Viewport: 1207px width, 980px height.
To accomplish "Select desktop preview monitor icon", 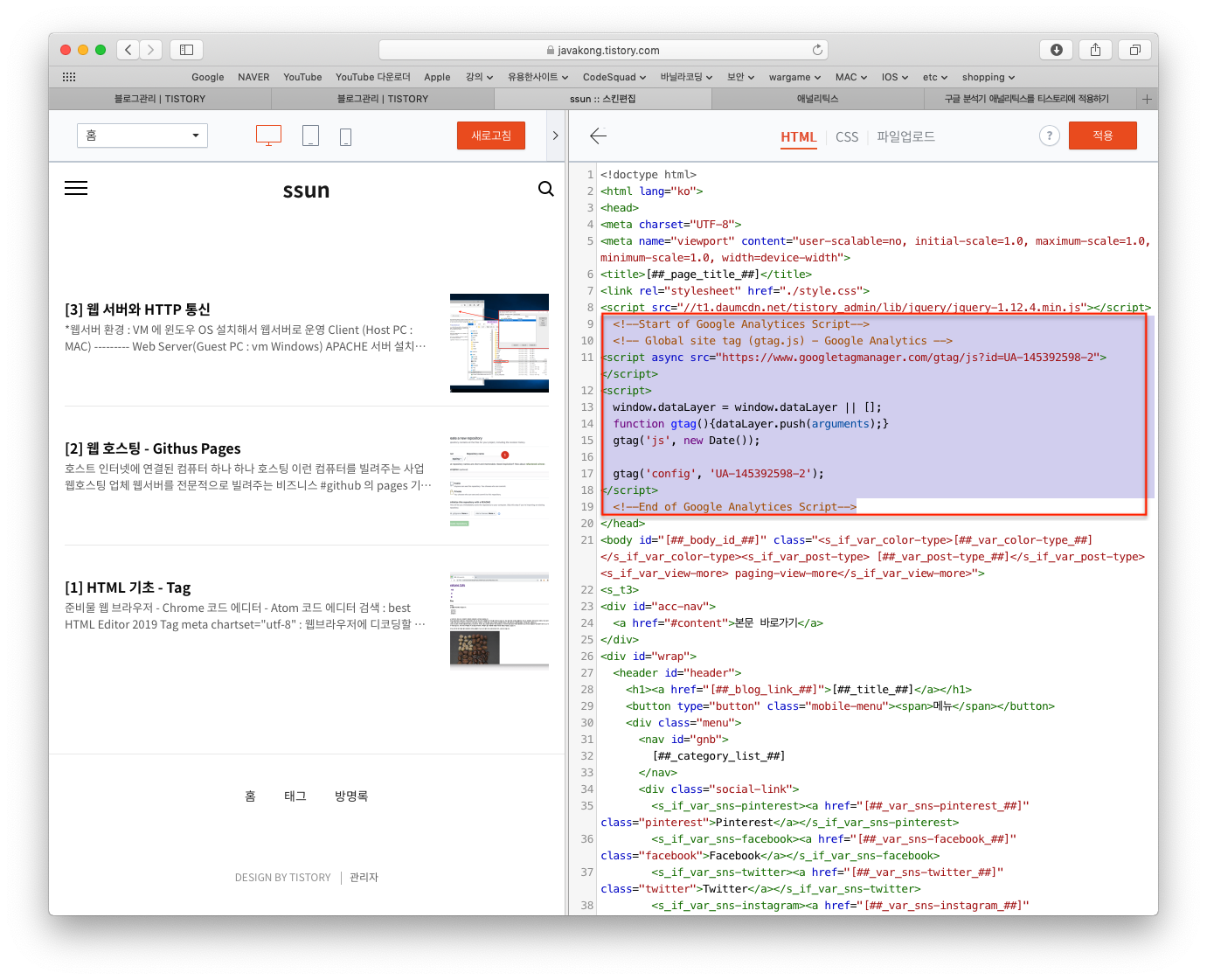I will tap(268, 136).
